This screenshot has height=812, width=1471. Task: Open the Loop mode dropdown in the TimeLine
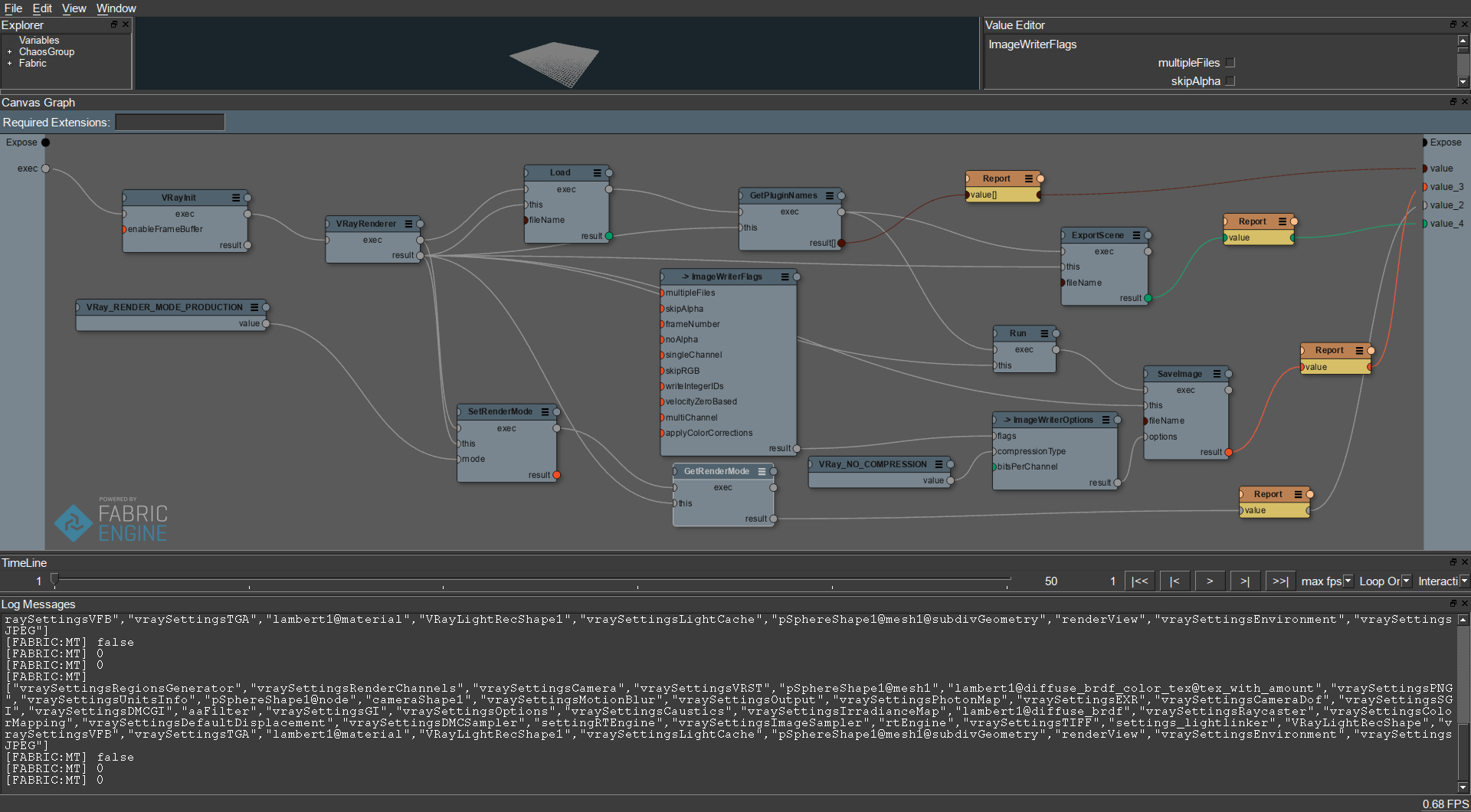(1406, 581)
